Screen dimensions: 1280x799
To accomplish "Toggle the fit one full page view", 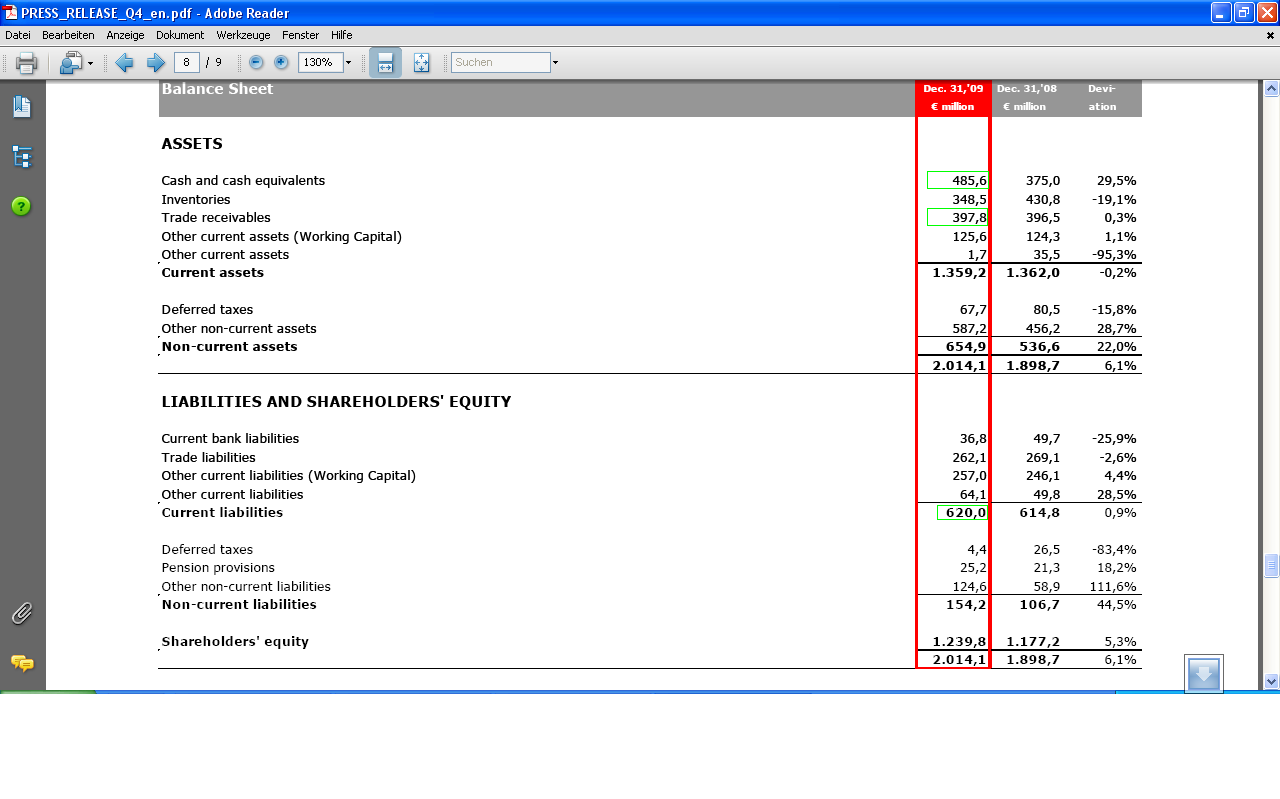I will pyautogui.click(x=421, y=63).
